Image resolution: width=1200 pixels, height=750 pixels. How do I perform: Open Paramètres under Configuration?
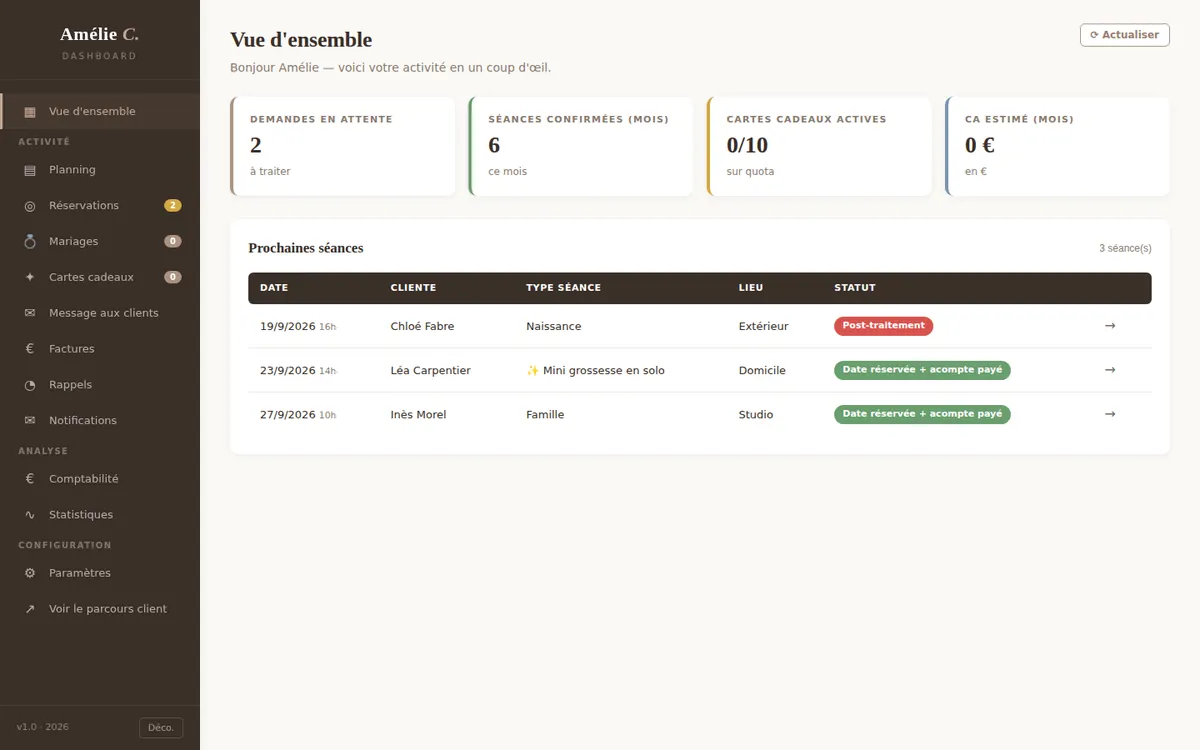[100, 573]
